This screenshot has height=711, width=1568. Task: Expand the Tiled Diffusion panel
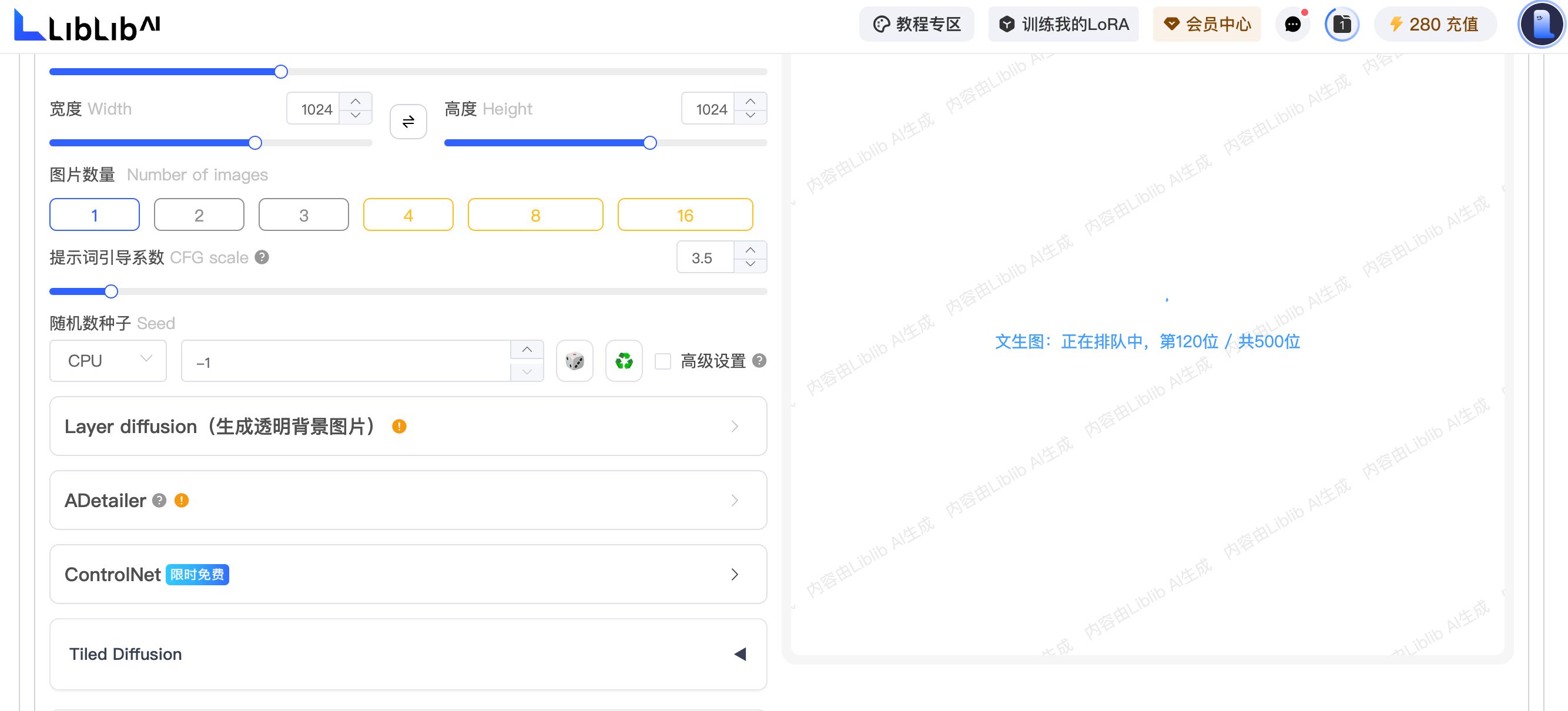pos(739,654)
